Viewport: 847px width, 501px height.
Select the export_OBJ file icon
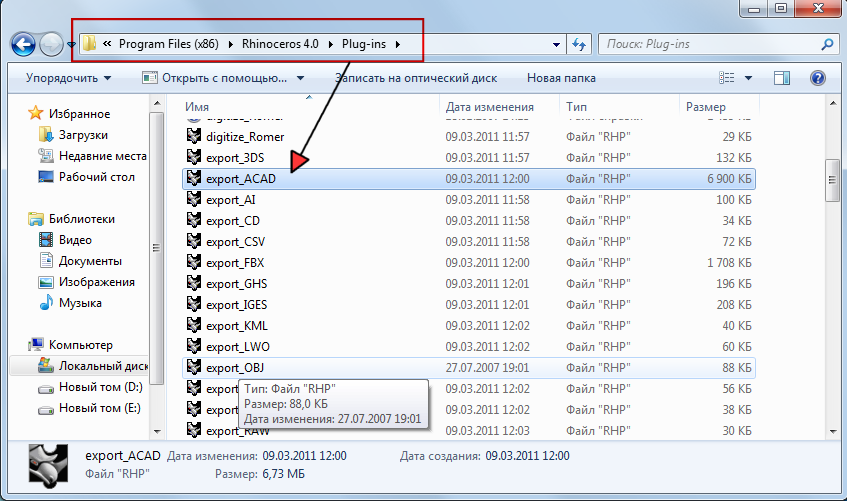pyautogui.click(x=194, y=368)
